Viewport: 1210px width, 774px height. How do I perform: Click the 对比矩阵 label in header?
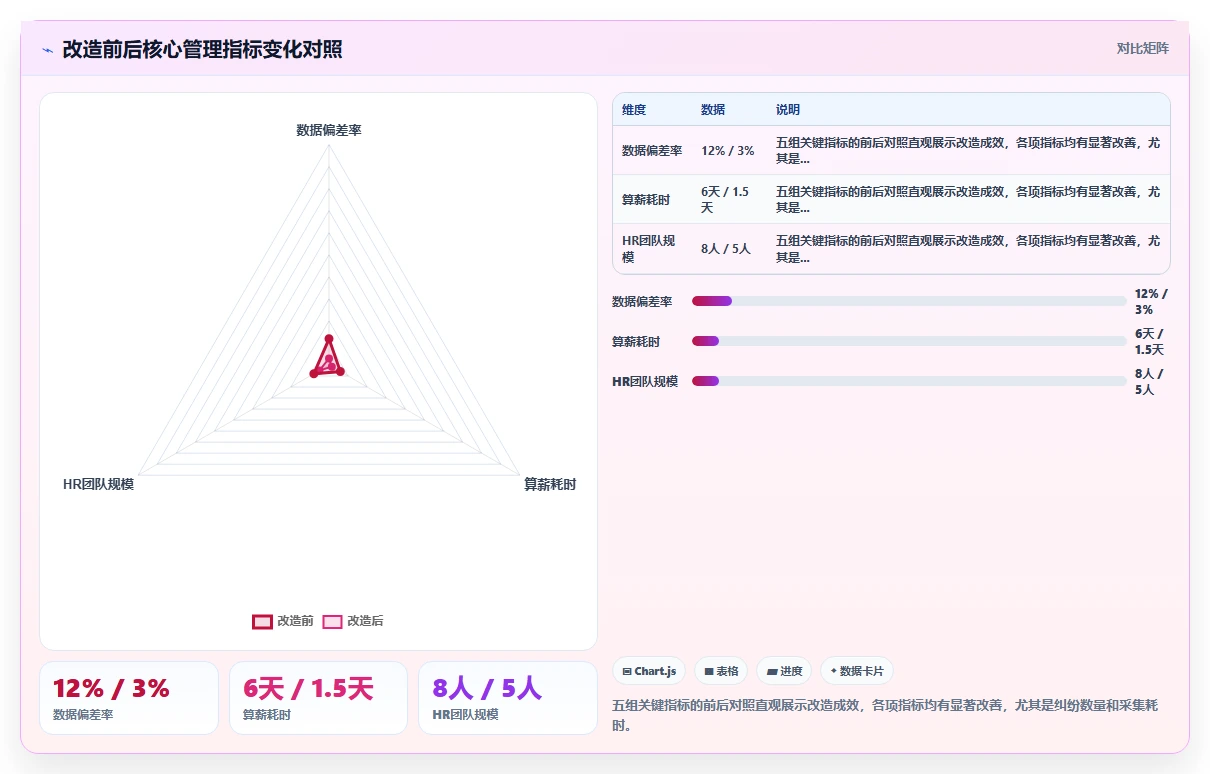pos(1142,48)
